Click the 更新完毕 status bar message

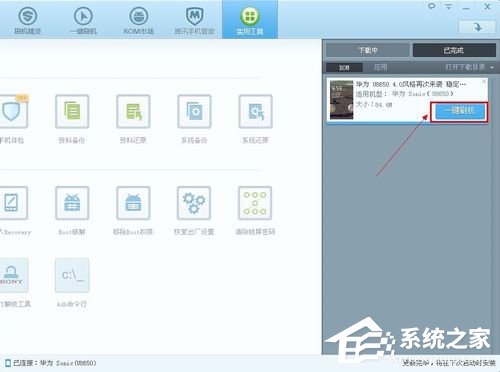coord(449,363)
